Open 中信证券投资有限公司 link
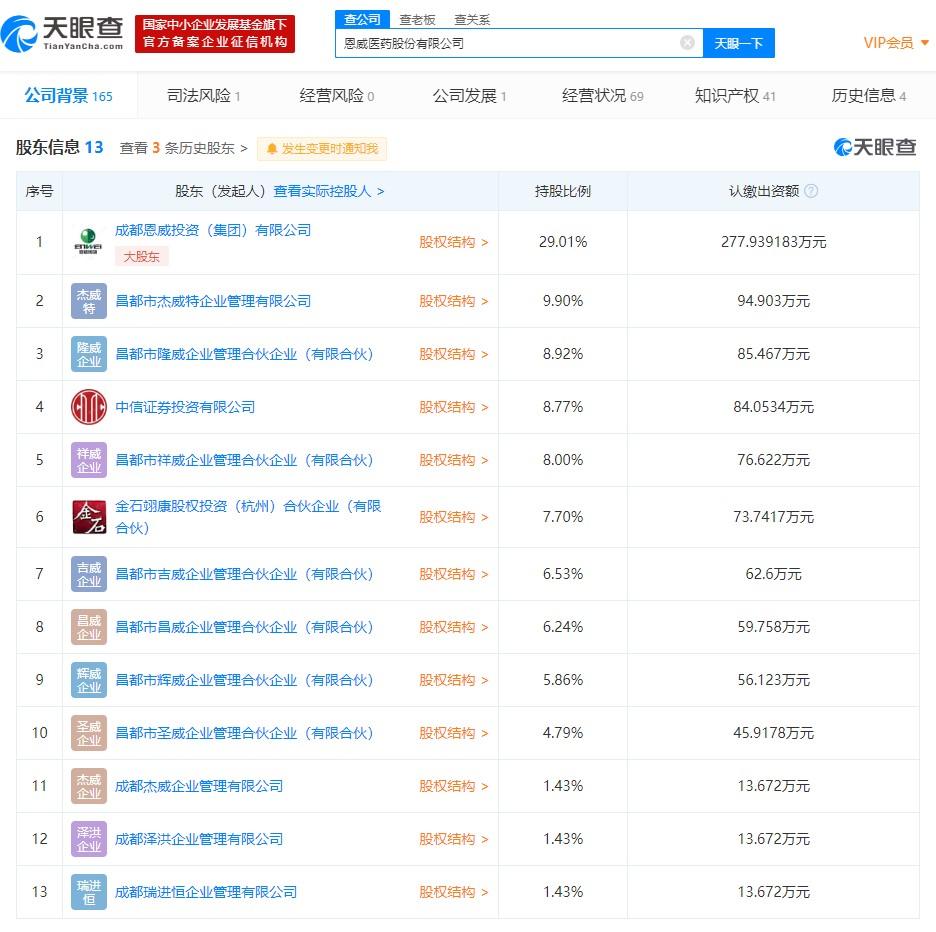The image size is (936, 932). pos(185,407)
